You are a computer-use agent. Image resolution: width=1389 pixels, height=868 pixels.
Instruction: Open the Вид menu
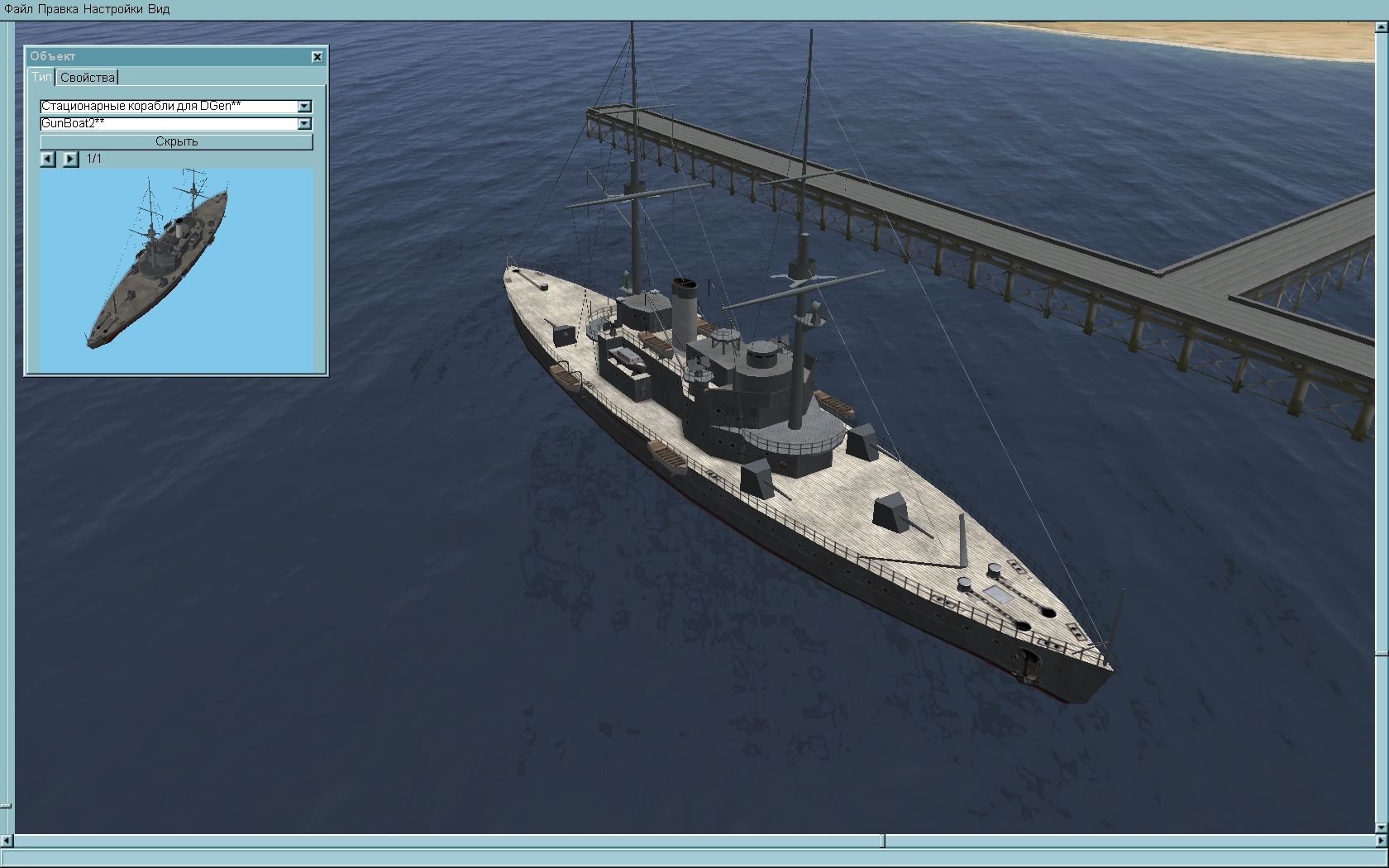[x=159, y=9]
